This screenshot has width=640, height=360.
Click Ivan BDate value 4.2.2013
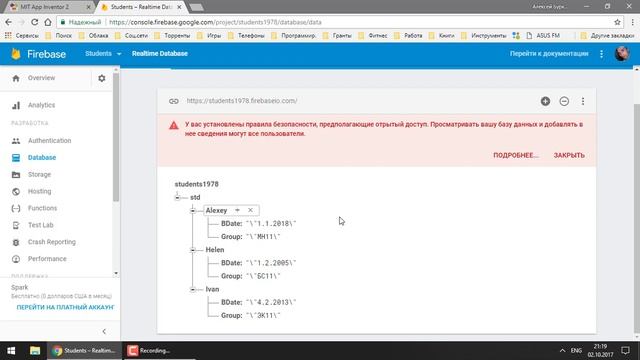pyautogui.click(x=271, y=302)
